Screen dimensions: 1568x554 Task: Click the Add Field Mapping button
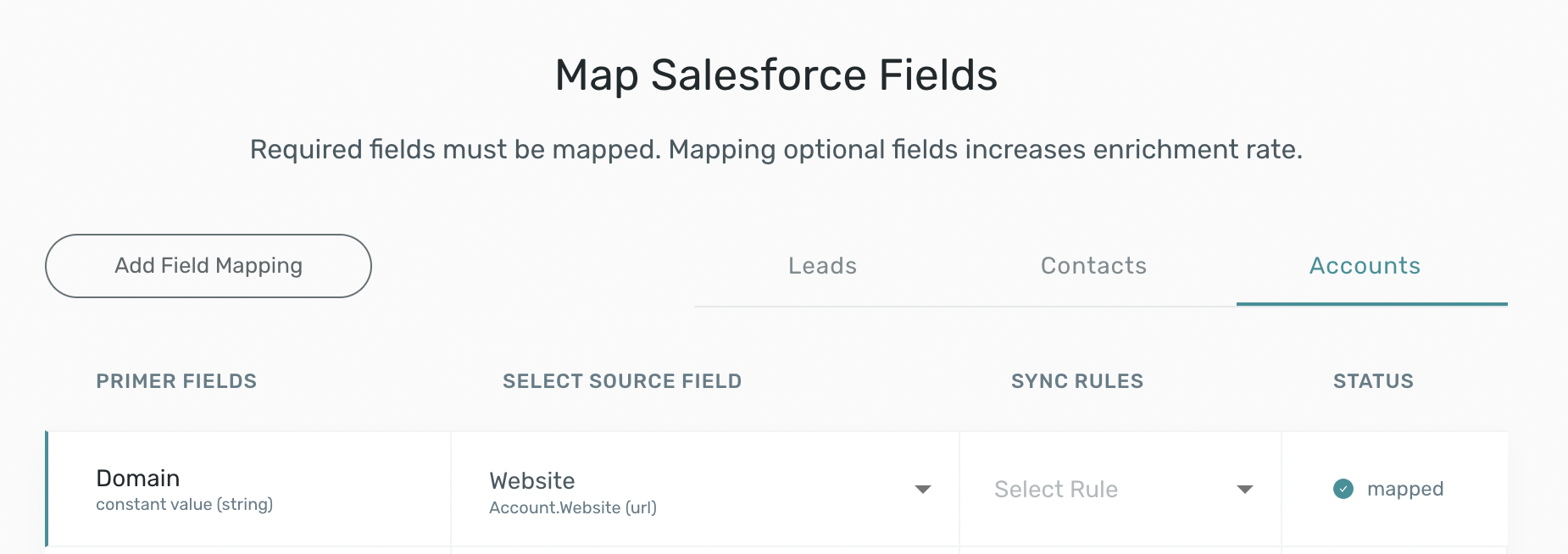(209, 266)
